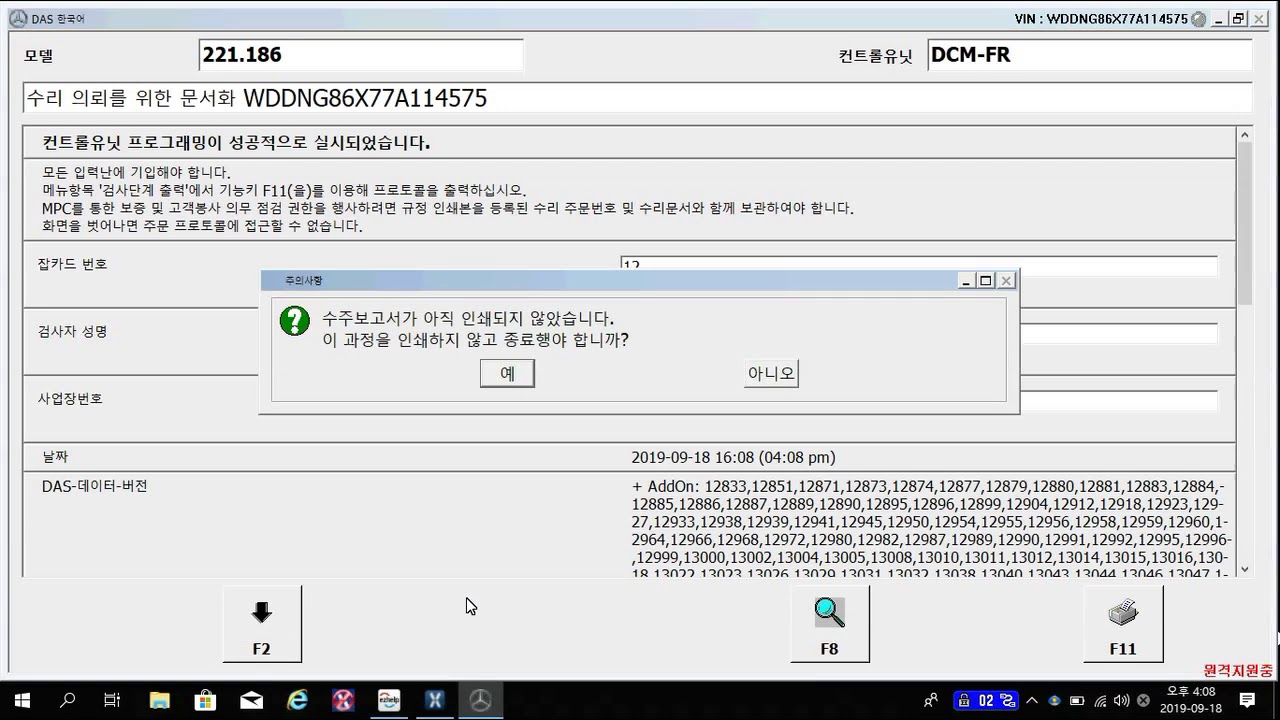The height and width of the screenshot is (720, 1280).
Task: Click the title 수리 의뢰를 위한 문서화
Action: pos(130,98)
